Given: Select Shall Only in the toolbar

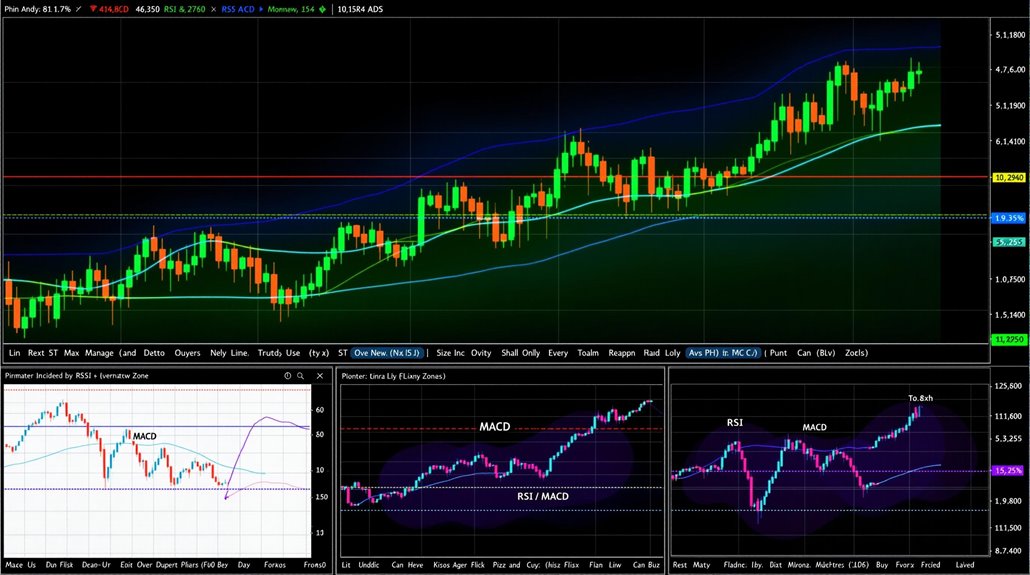Looking at the screenshot, I should click(520, 353).
